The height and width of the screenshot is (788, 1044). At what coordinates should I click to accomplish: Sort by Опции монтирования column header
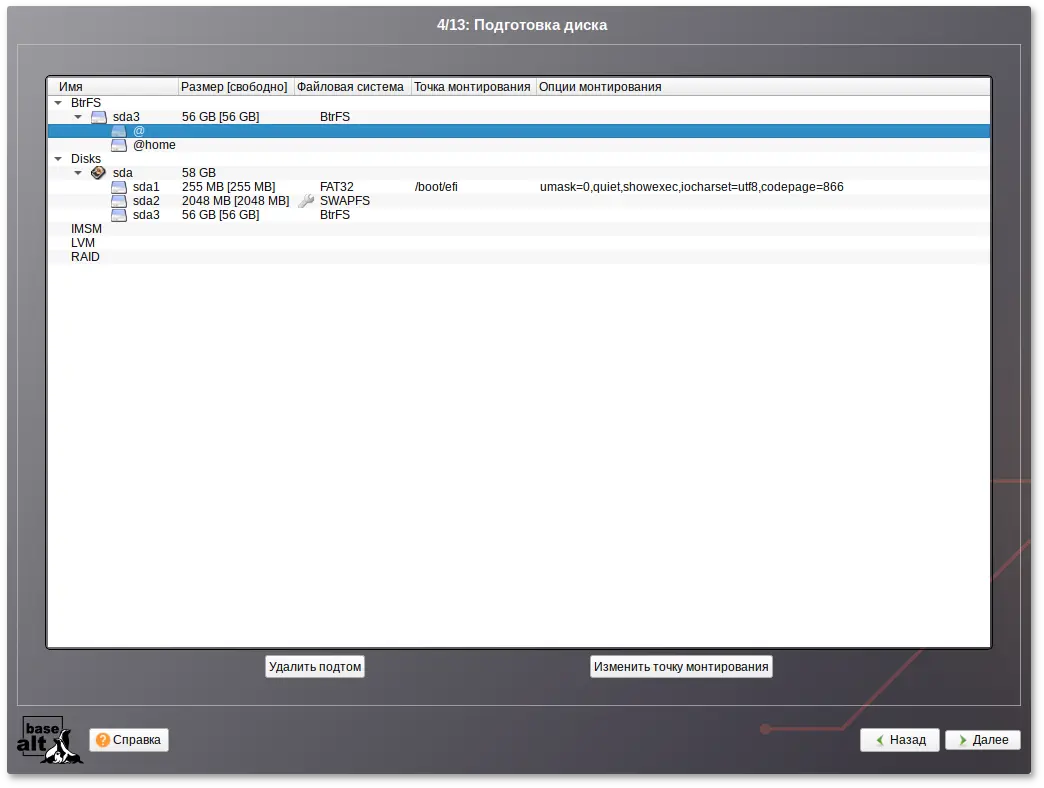click(763, 87)
